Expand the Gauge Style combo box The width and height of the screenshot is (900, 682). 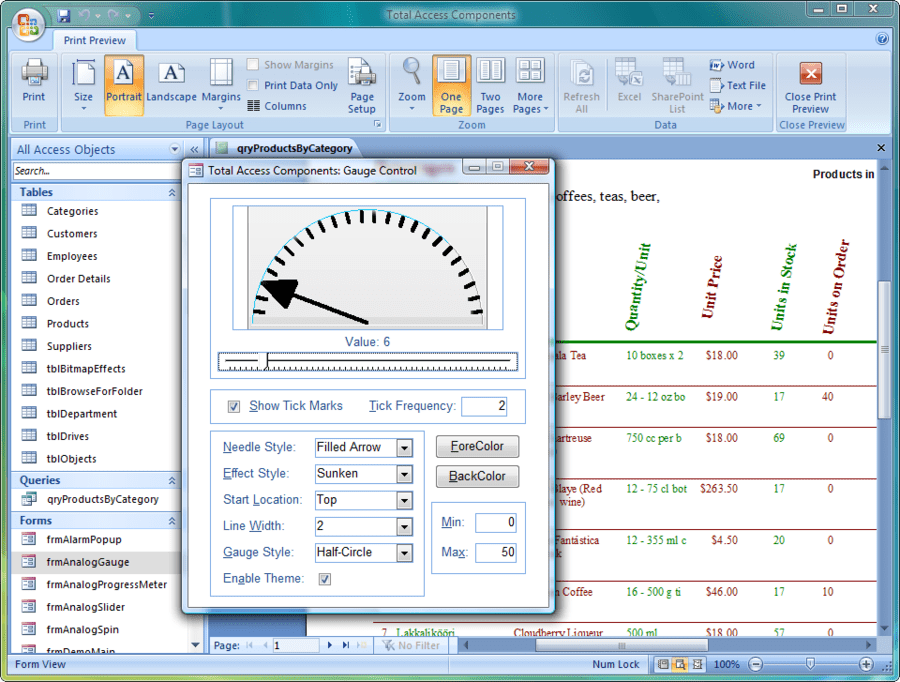404,553
